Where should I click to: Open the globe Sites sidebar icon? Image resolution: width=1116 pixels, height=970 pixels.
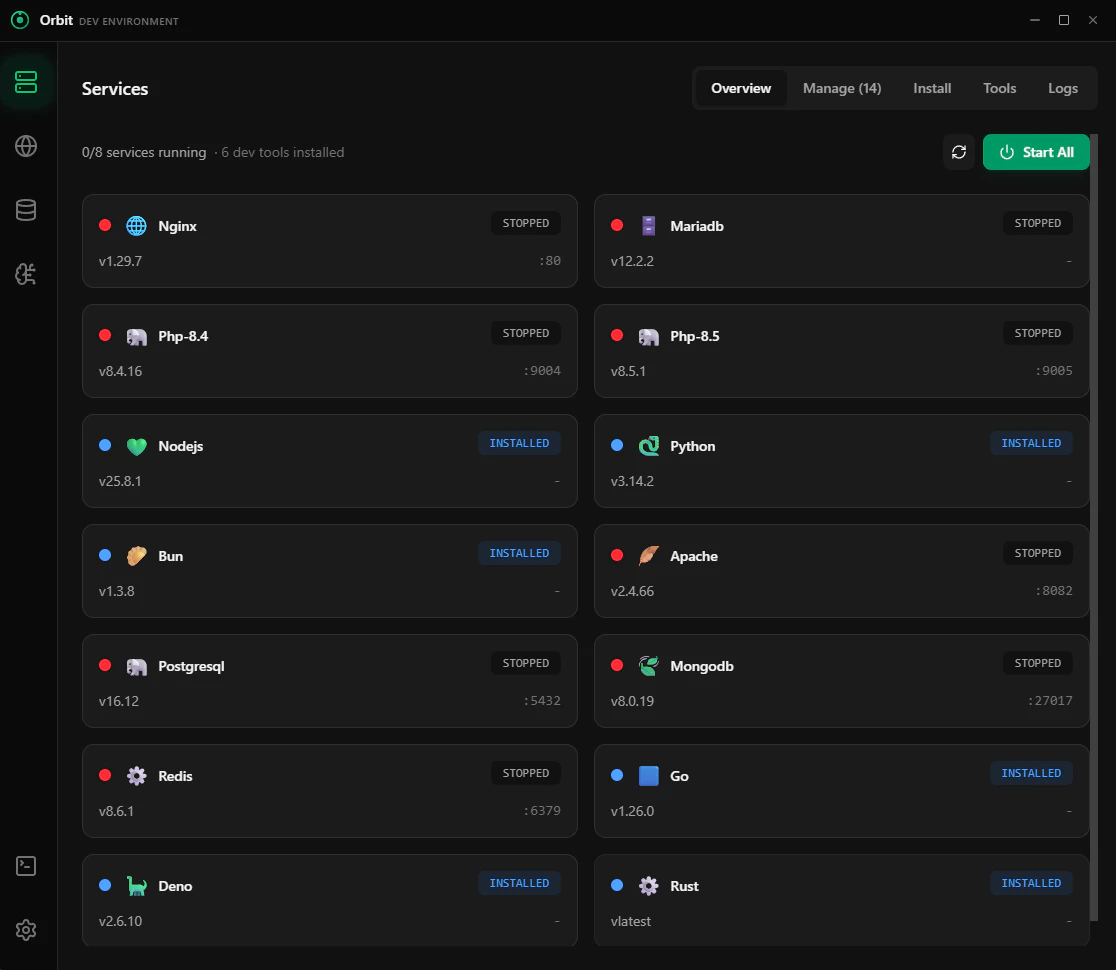click(26, 146)
